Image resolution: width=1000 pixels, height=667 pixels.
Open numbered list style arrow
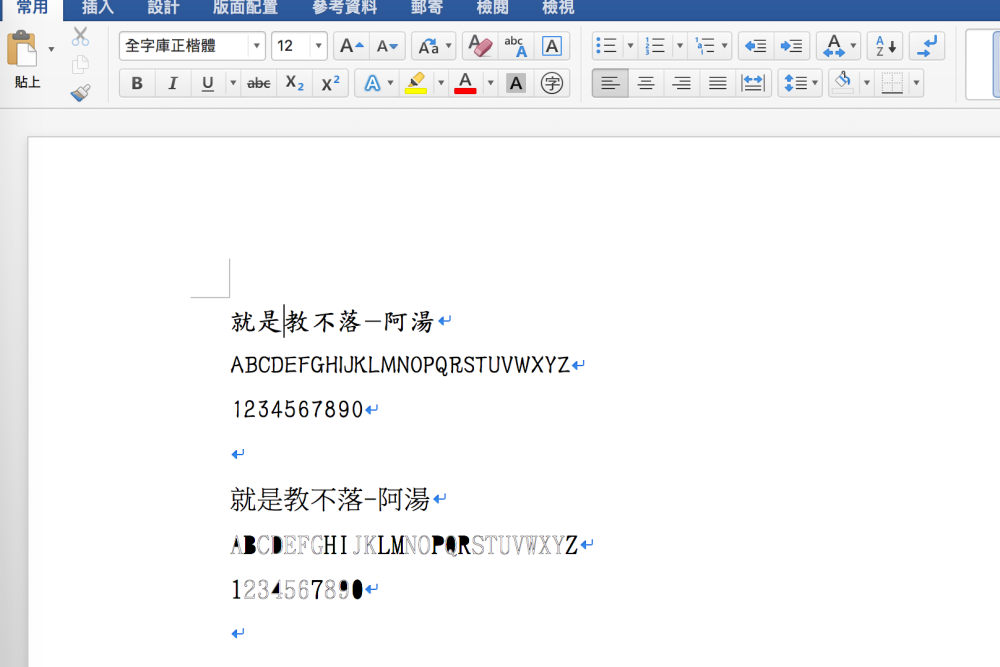click(680, 46)
